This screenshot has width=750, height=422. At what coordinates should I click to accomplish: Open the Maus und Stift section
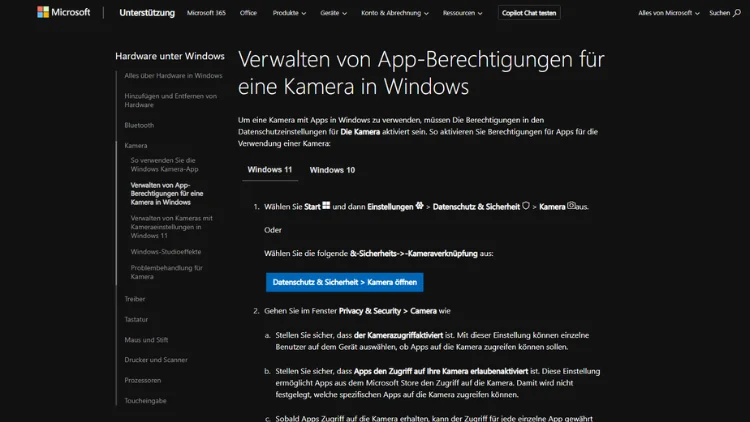point(146,340)
